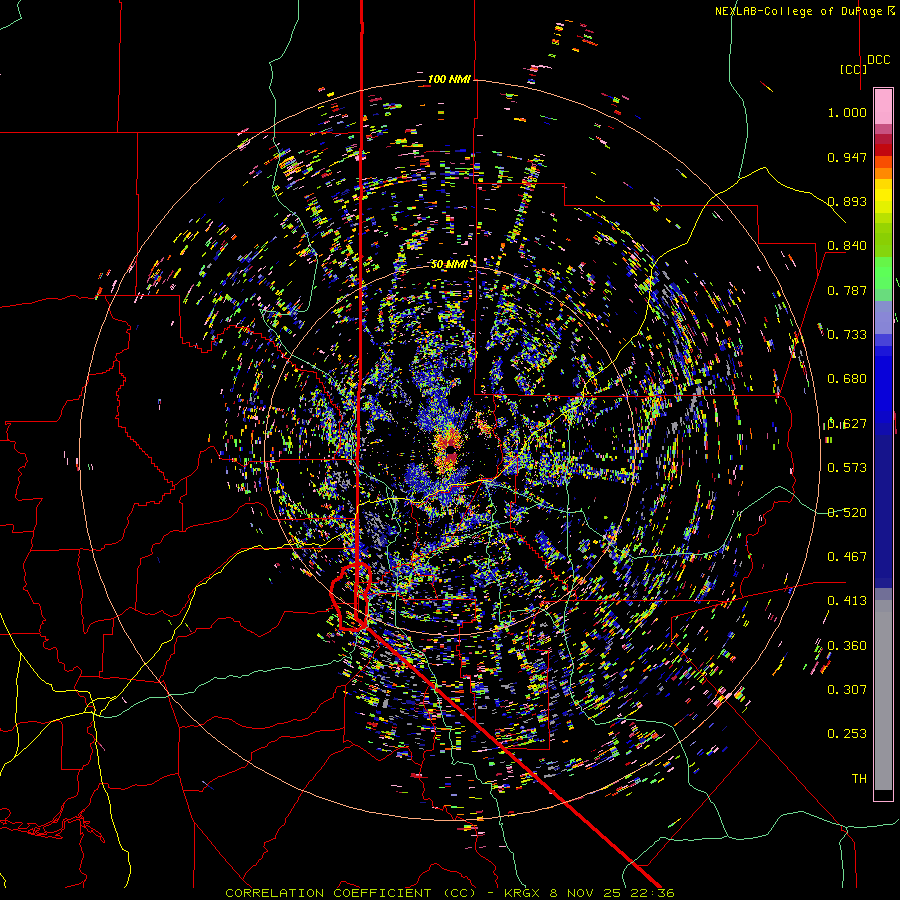Screen dimensions: 900x900
Task: Click the [CC] legend unit label
Action: click(x=853, y=69)
